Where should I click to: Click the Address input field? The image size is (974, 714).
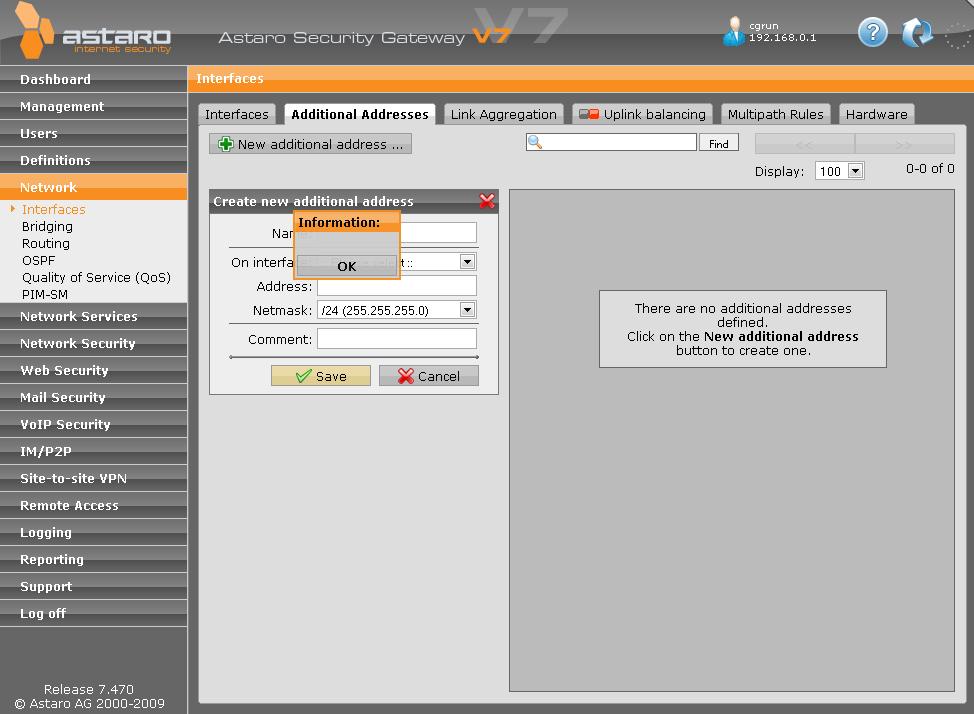(x=397, y=286)
